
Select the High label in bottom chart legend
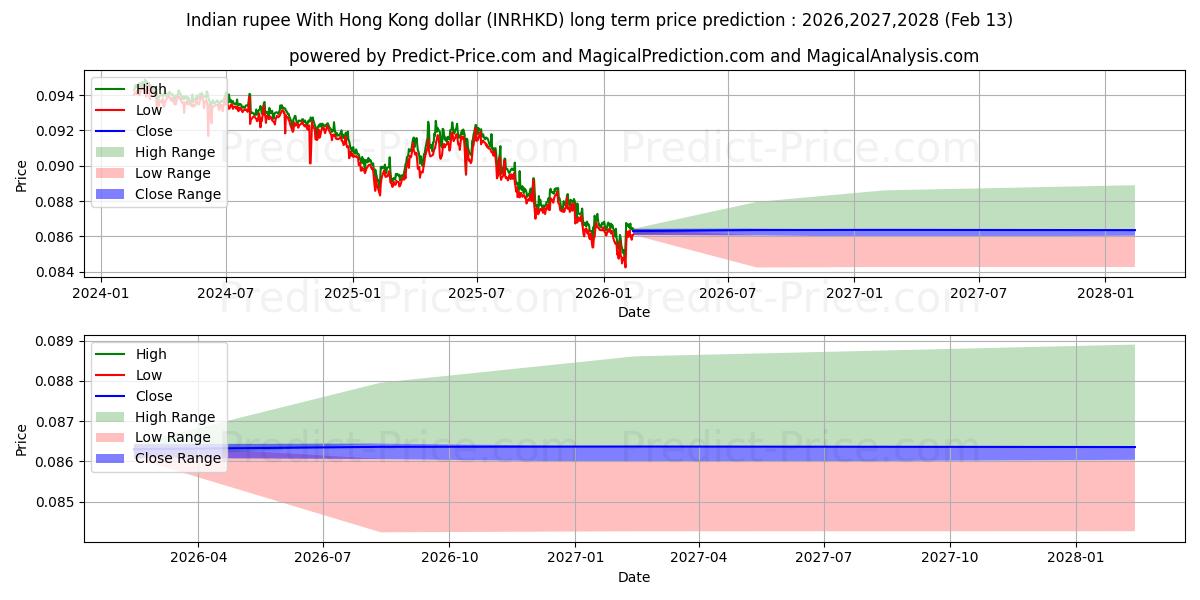pyautogui.click(x=151, y=354)
